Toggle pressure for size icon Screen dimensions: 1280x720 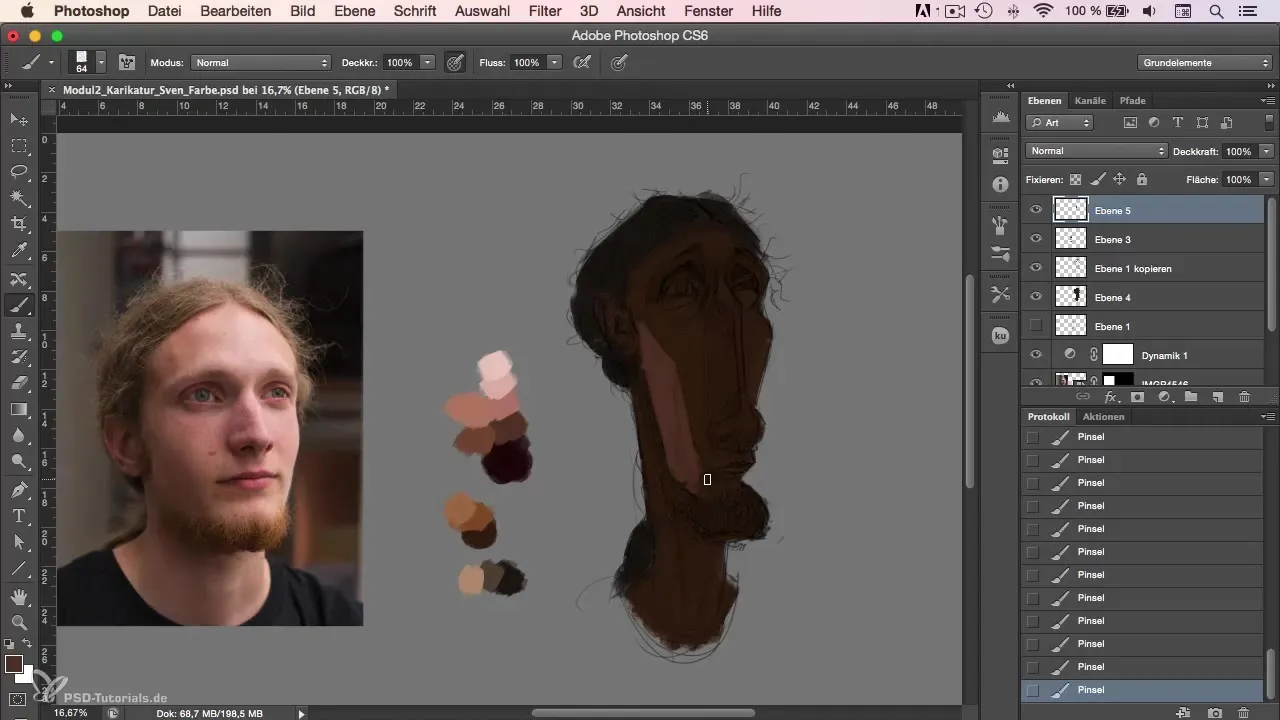tap(619, 62)
